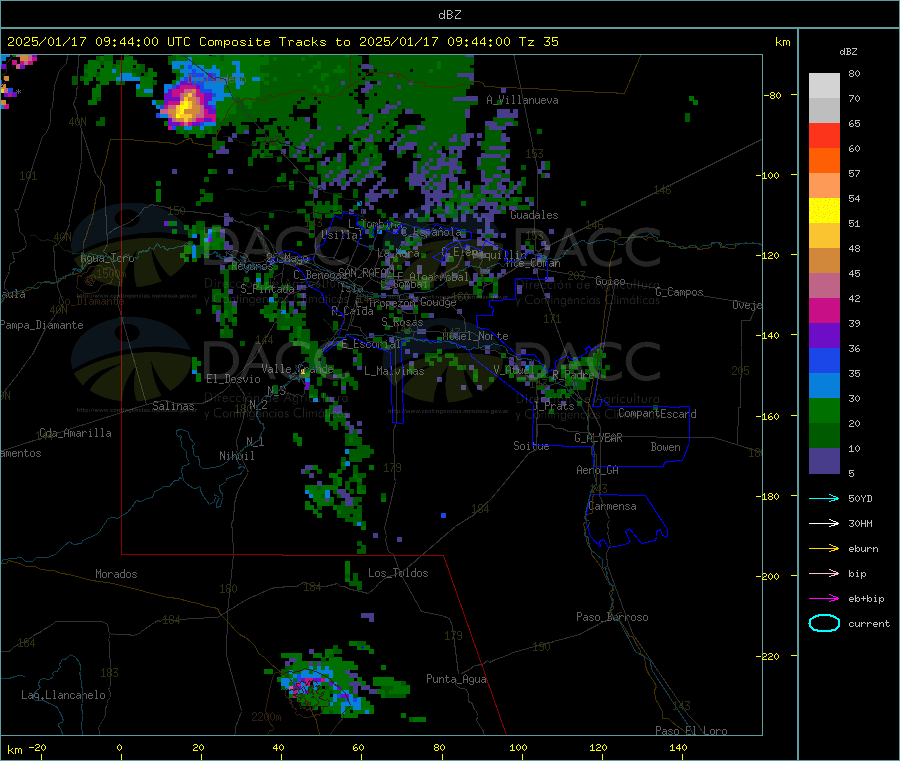Click the 'Cda_Amarilla' map label
Image resolution: width=900 pixels, height=761 pixels.
[75, 433]
